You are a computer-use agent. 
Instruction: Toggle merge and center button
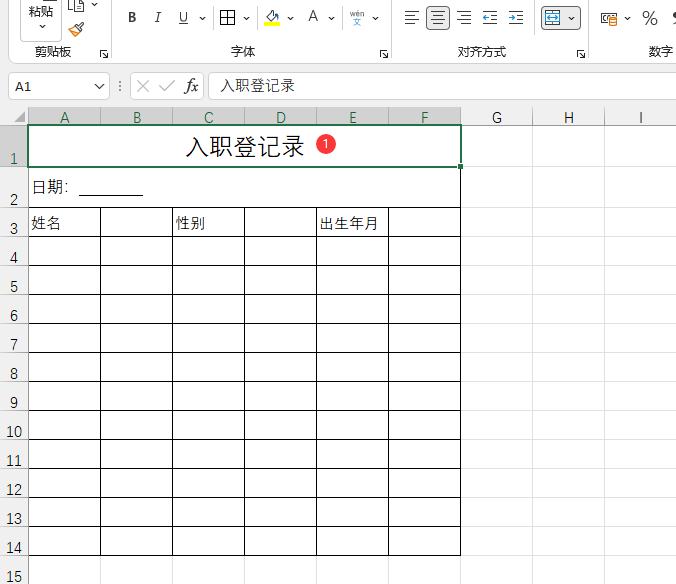pos(553,18)
